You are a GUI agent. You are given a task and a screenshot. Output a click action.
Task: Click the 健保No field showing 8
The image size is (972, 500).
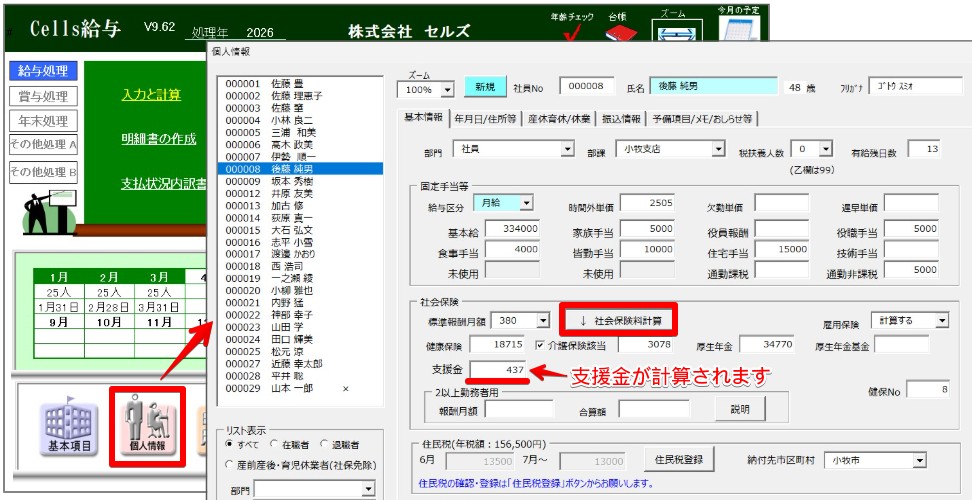coord(929,390)
